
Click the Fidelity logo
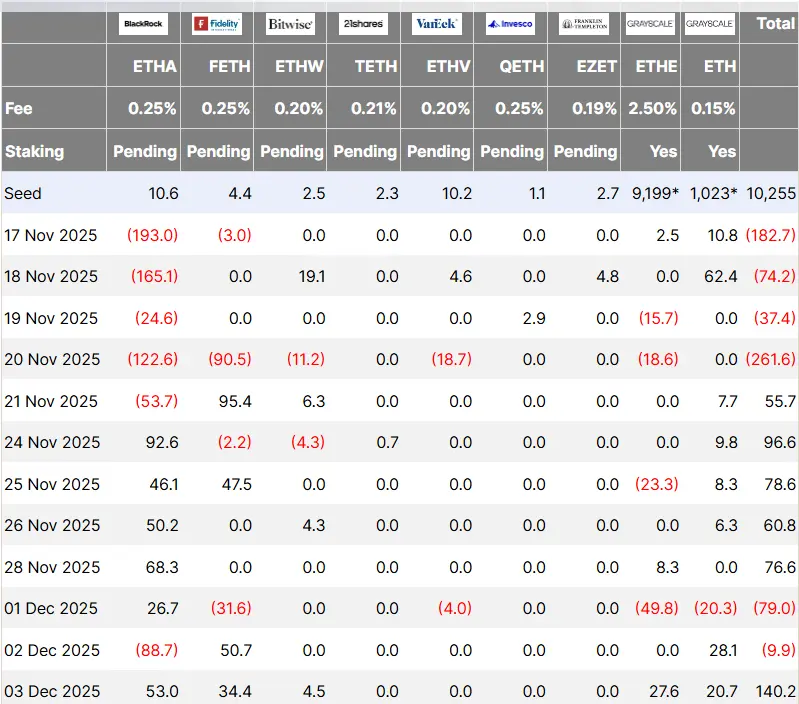[217, 24]
